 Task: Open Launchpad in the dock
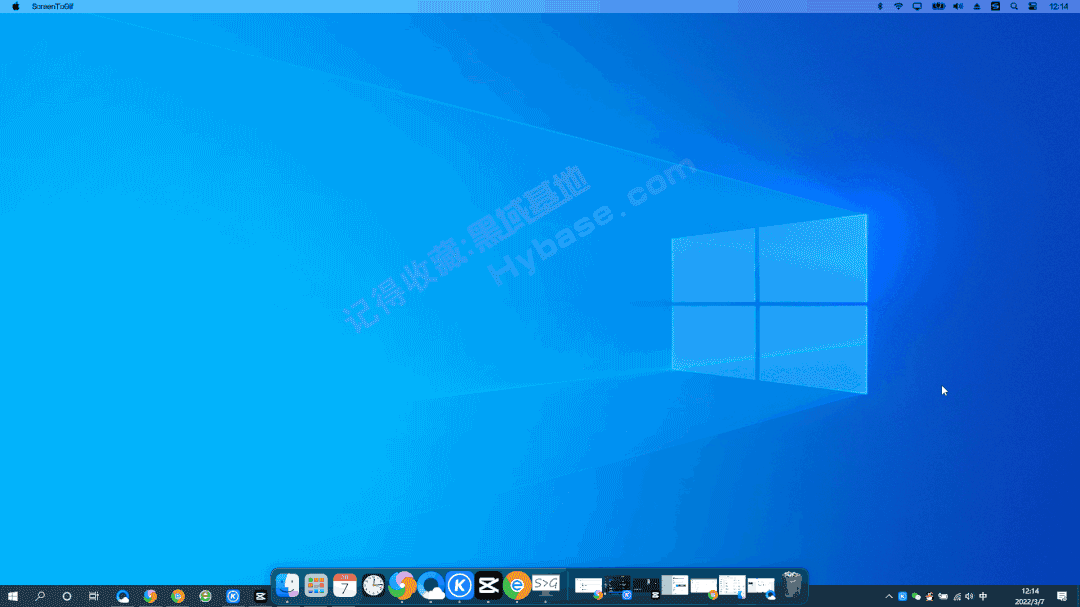[316, 586]
